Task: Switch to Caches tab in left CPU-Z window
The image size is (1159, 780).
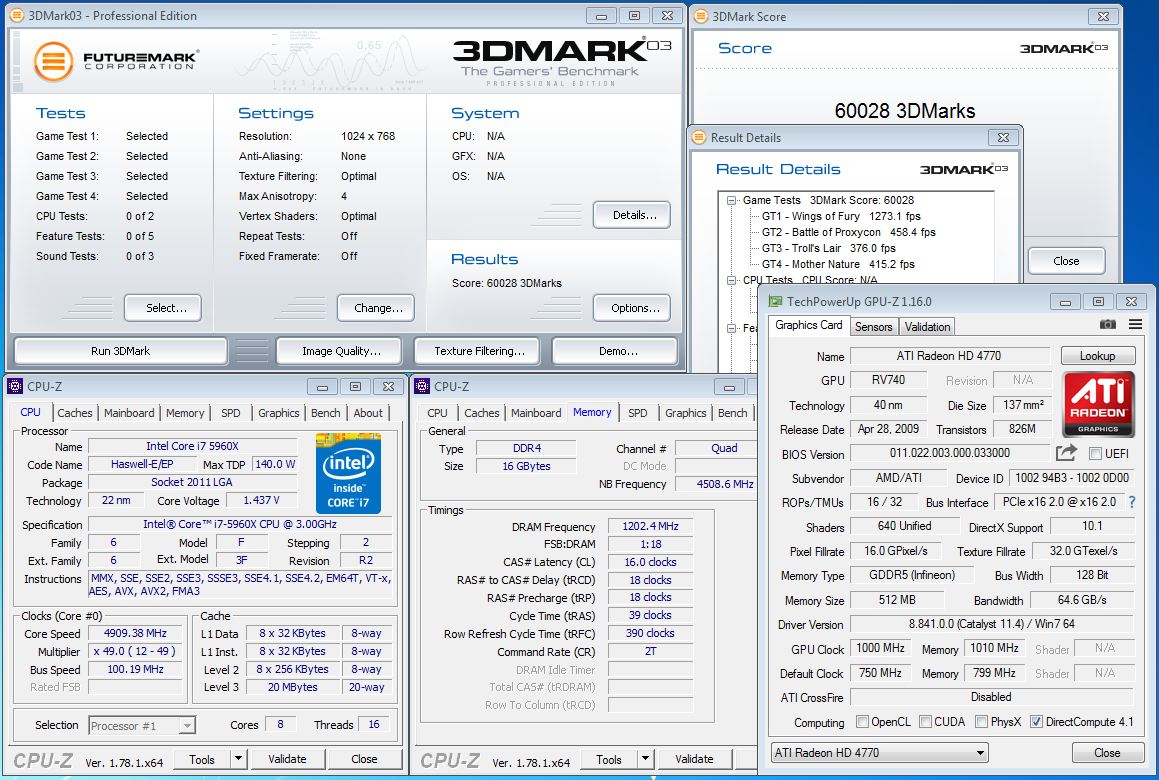Action: tap(75, 413)
